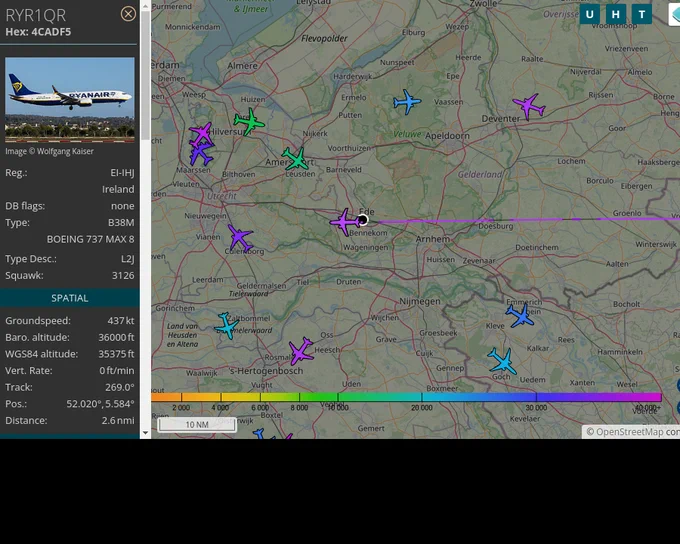The height and width of the screenshot is (544, 680).
Task: Click the Arnhem city label on map
Action: [432, 239]
